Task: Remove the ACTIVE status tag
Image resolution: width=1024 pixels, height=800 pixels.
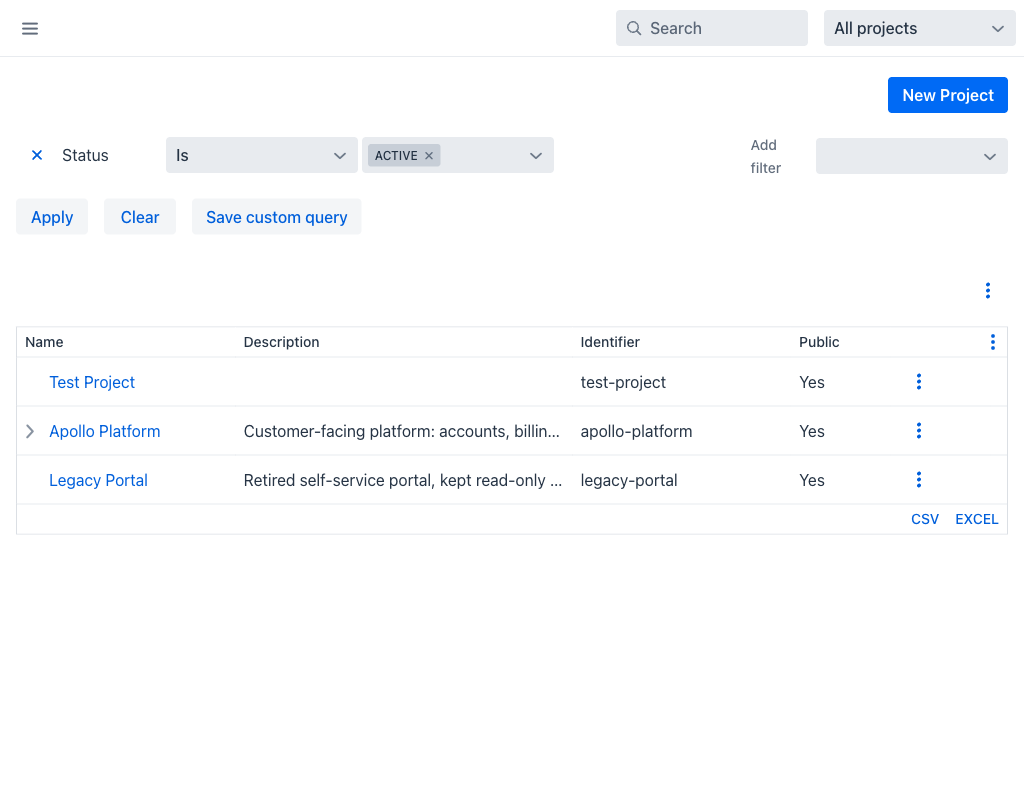Action: (429, 155)
